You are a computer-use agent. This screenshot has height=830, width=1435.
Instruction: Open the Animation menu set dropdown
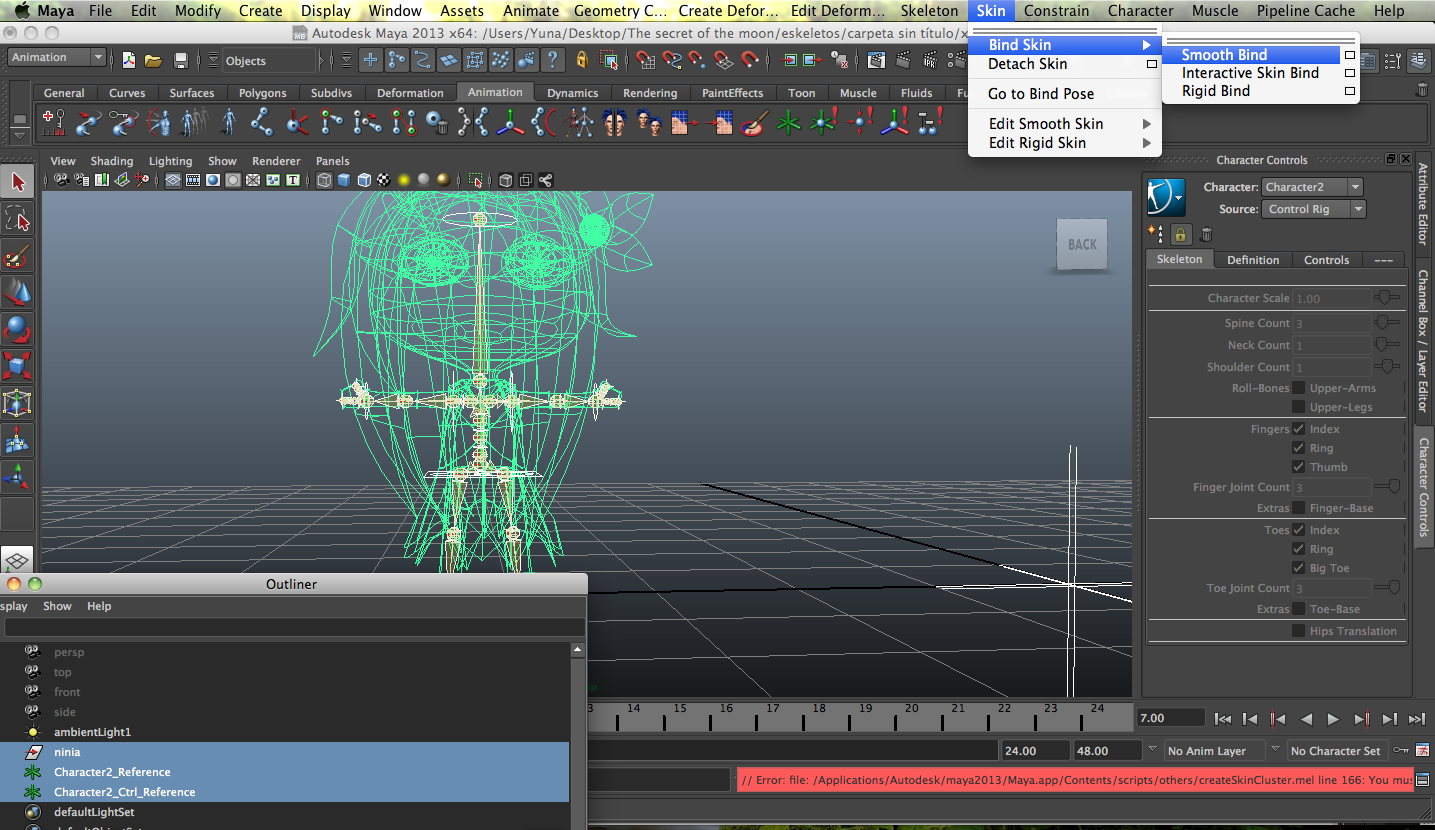[x=56, y=58]
